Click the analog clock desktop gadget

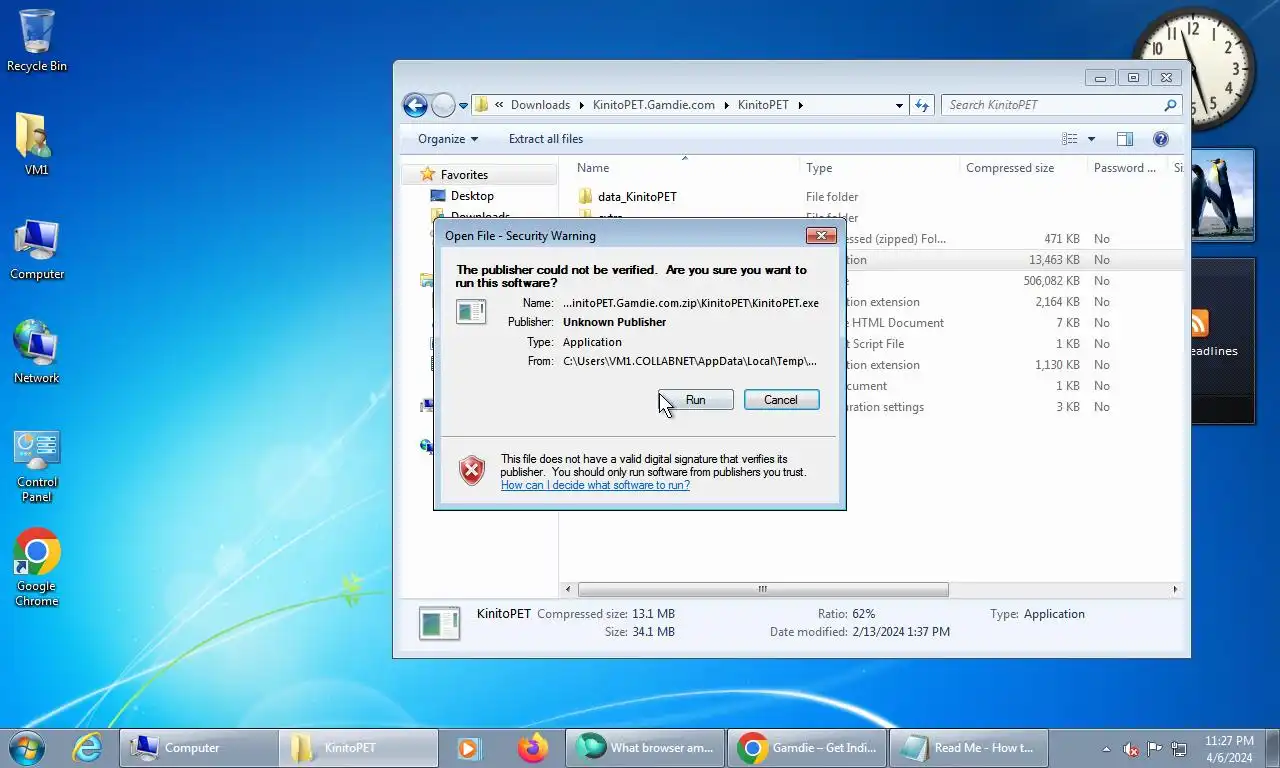(x=1194, y=68)
